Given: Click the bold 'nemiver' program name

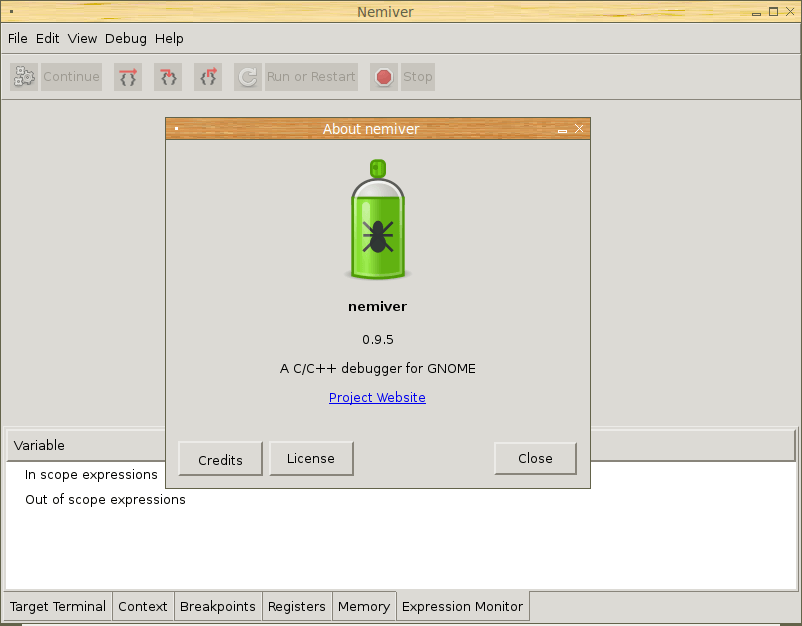Looking at the screenshot, I should [x=377, y=306].
